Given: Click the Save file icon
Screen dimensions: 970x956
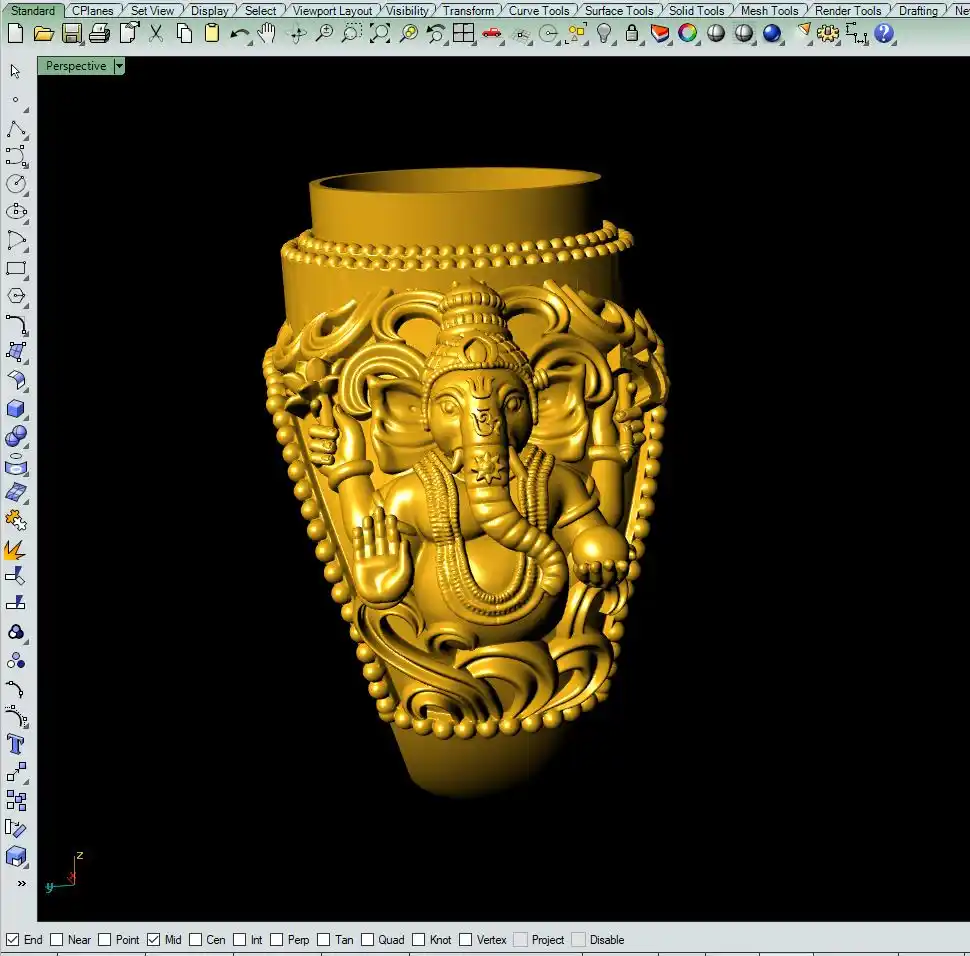Looking at the screenshot, I should (x=71, y=33).
